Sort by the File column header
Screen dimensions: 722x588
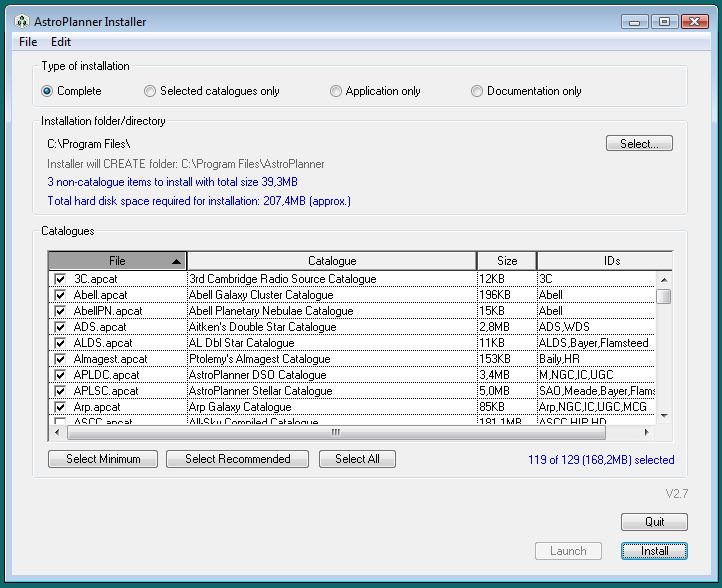(117, 261)
